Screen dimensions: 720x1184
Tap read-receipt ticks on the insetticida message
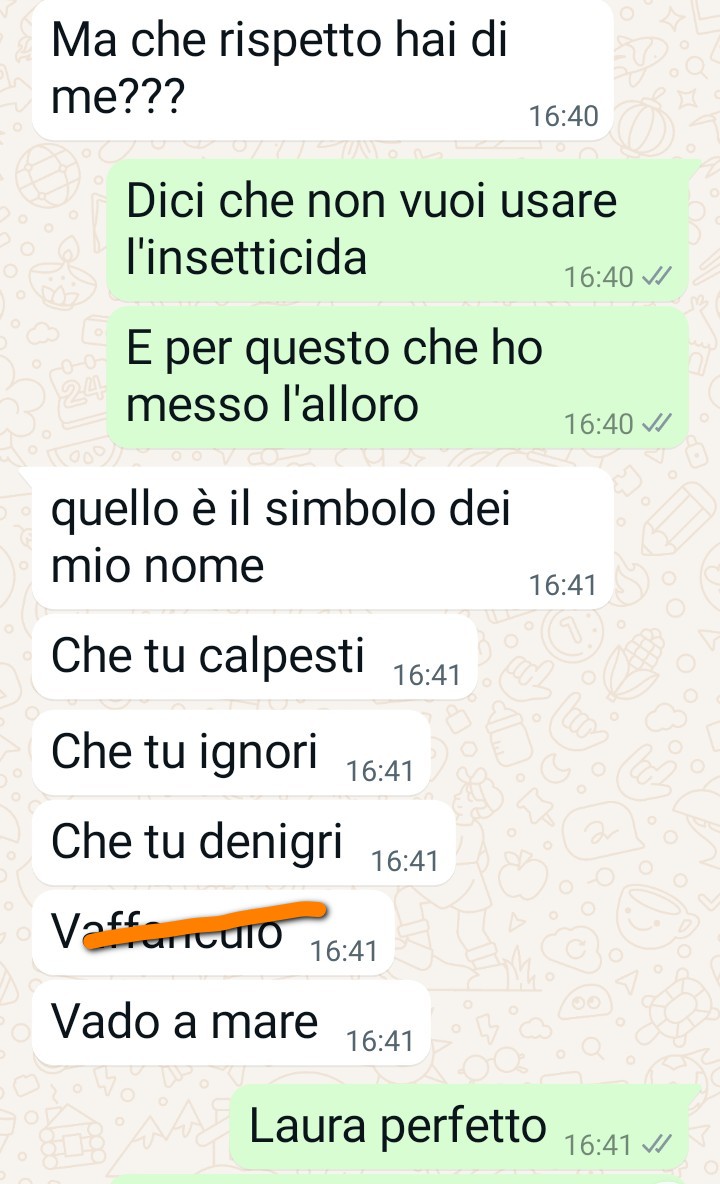click(656, 277)
